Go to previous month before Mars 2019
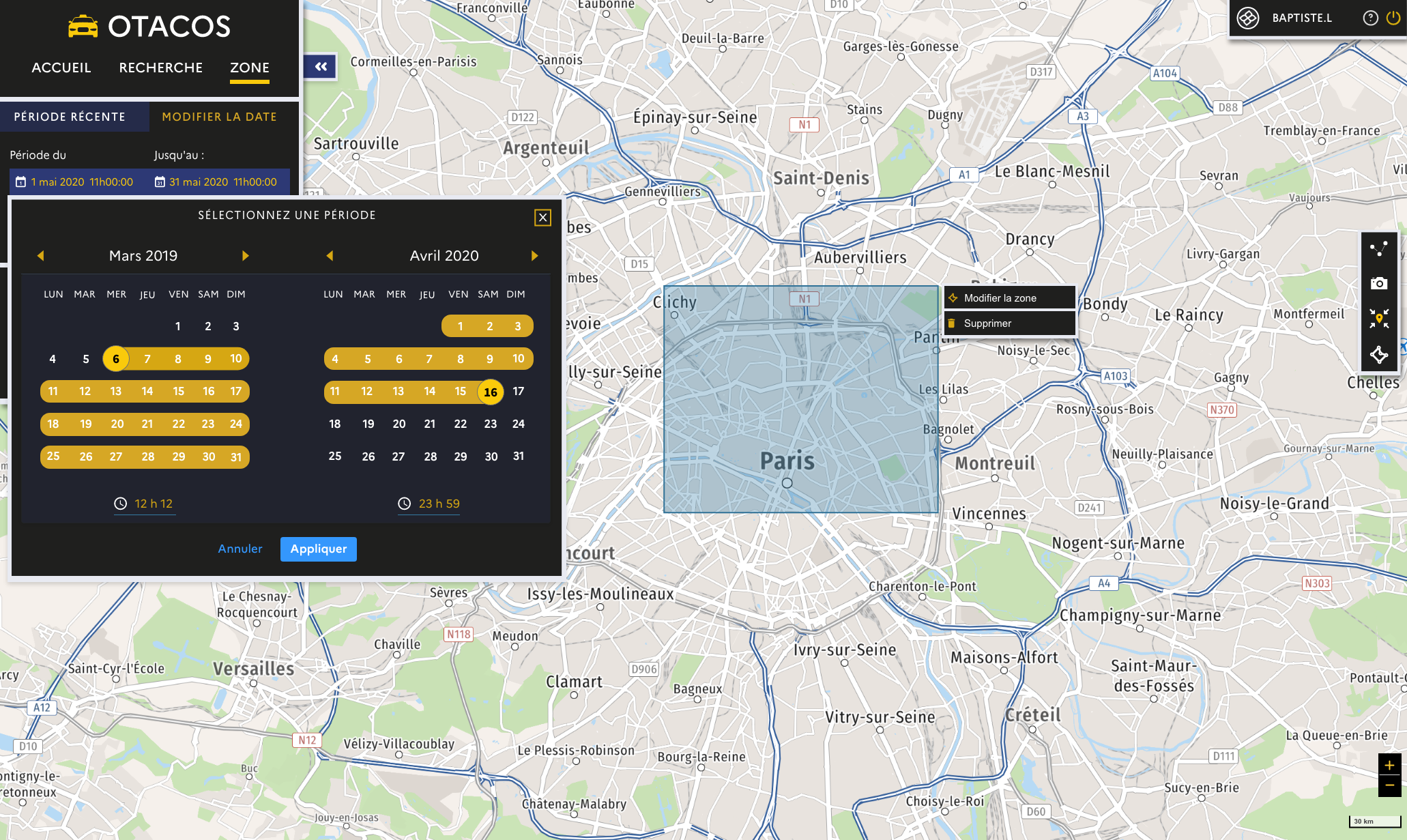Image resolution: width=1407 pixels, height=840 pixels. click(40, 256)
